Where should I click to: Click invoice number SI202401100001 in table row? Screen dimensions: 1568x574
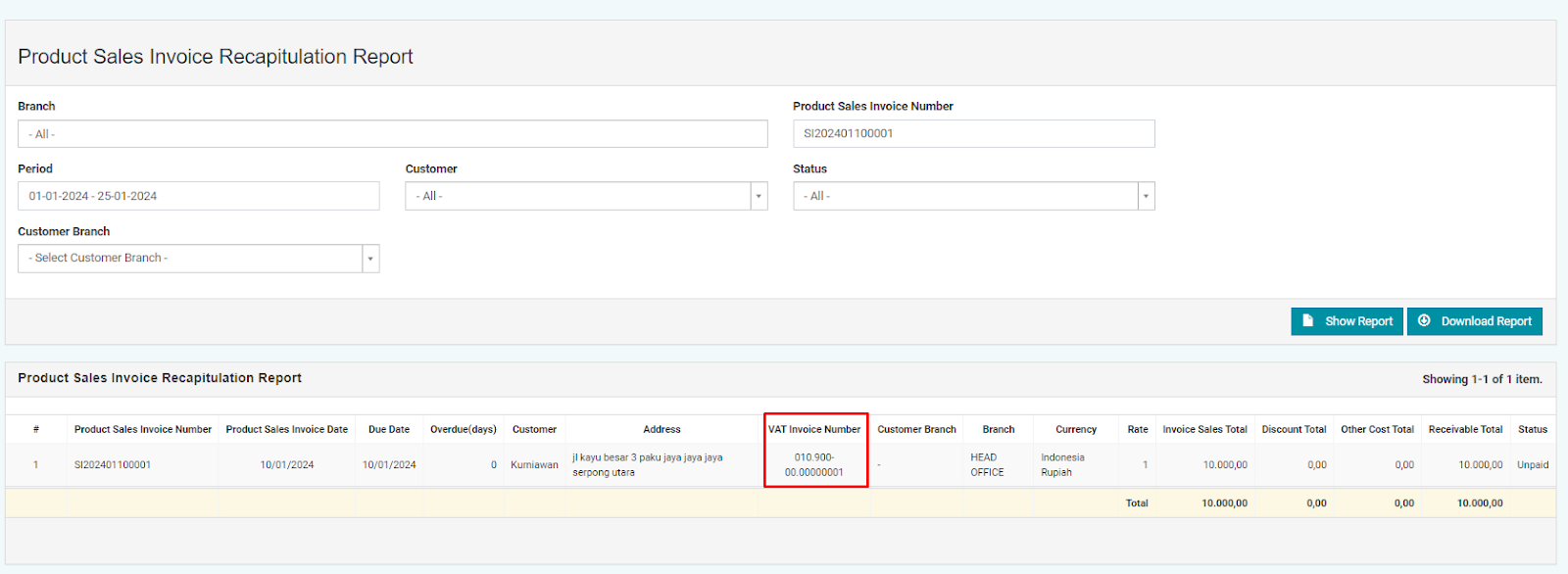coord(113,465)
